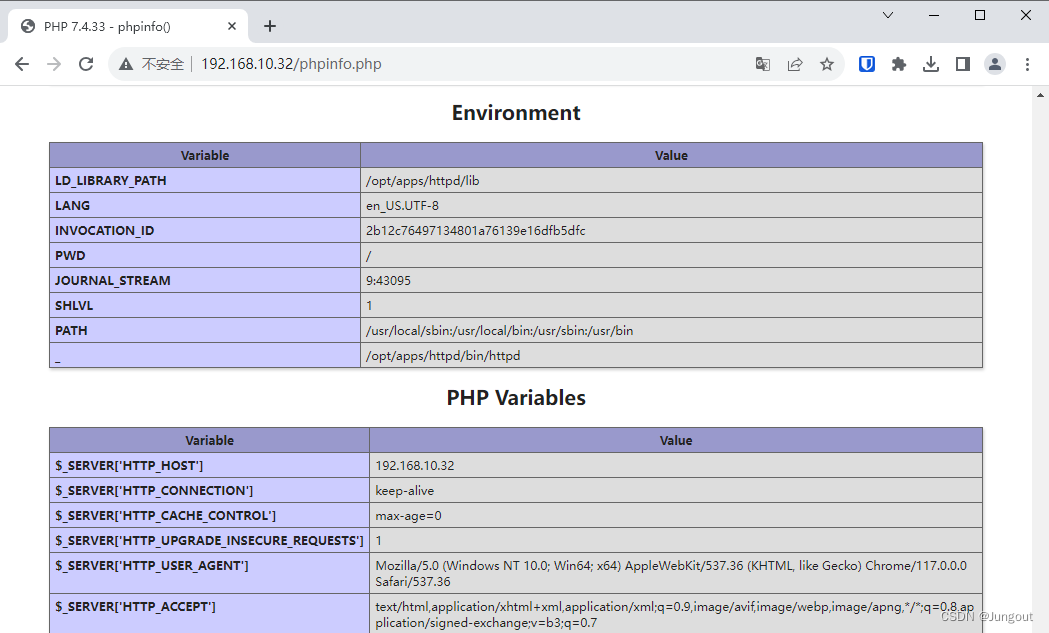Go back to the previous page
Screen dimensions: 1049x633
tap(22, 64)
